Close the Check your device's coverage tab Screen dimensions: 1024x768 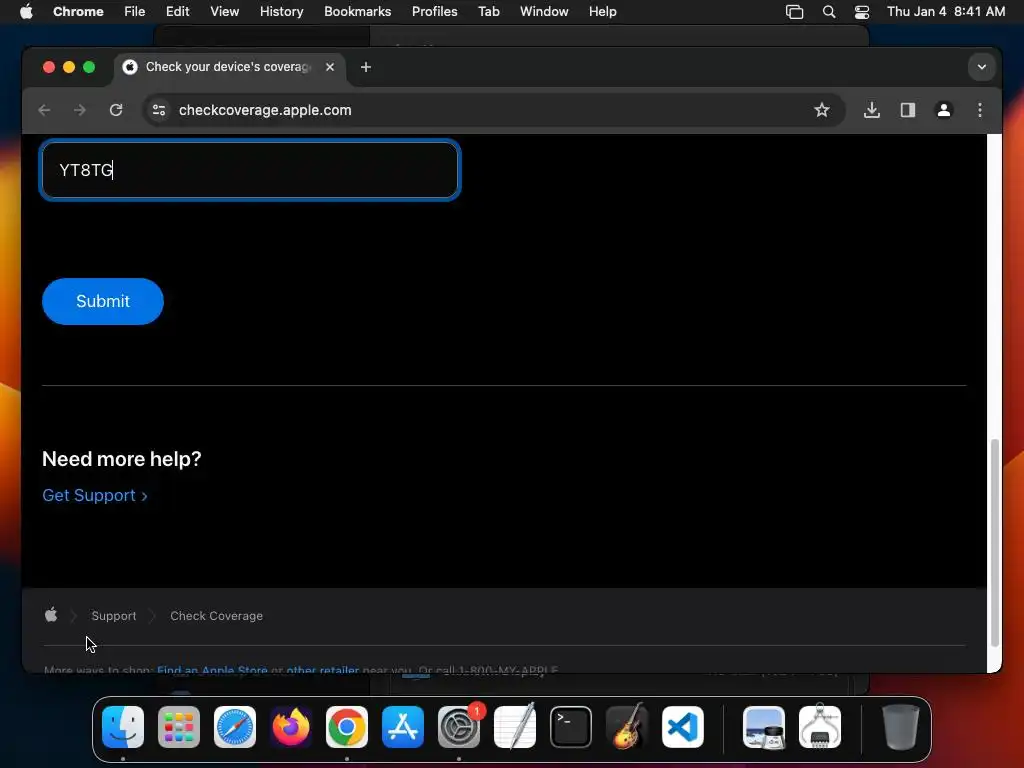click(x=330, y=67)
